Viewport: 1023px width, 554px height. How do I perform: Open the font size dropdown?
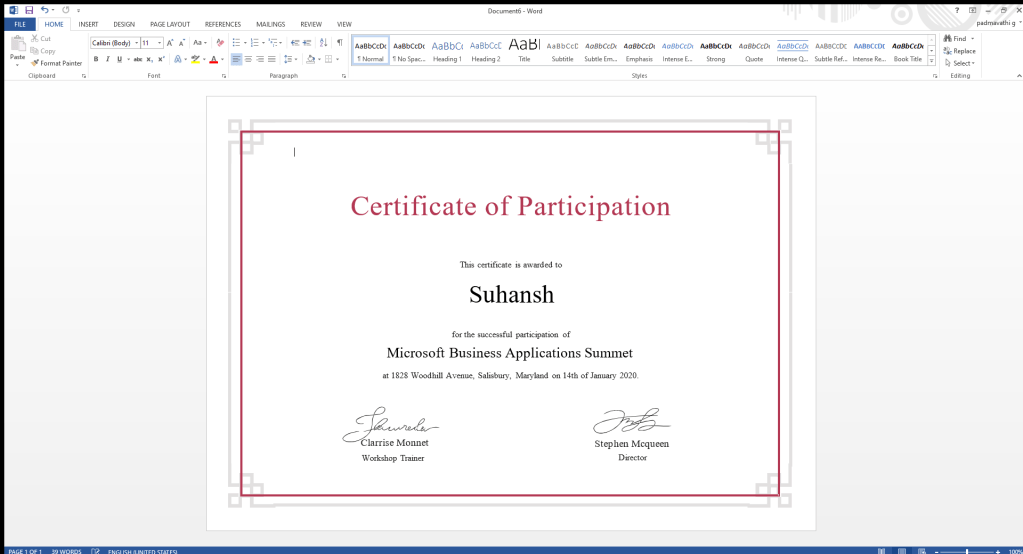pyautogui.click(x=160, y=43)
